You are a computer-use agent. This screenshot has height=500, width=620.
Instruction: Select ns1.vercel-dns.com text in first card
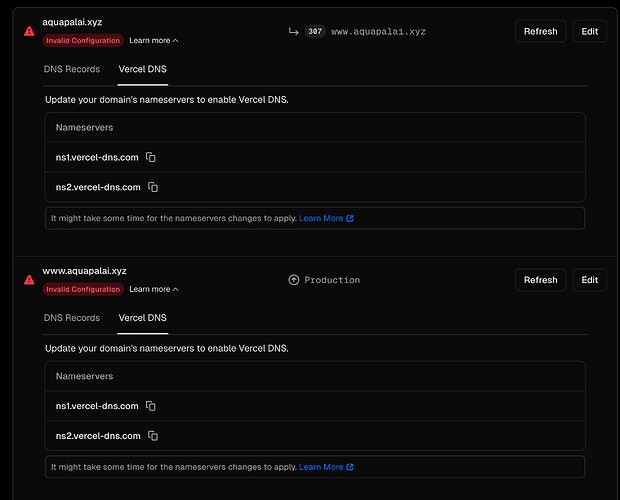[97, 157]
